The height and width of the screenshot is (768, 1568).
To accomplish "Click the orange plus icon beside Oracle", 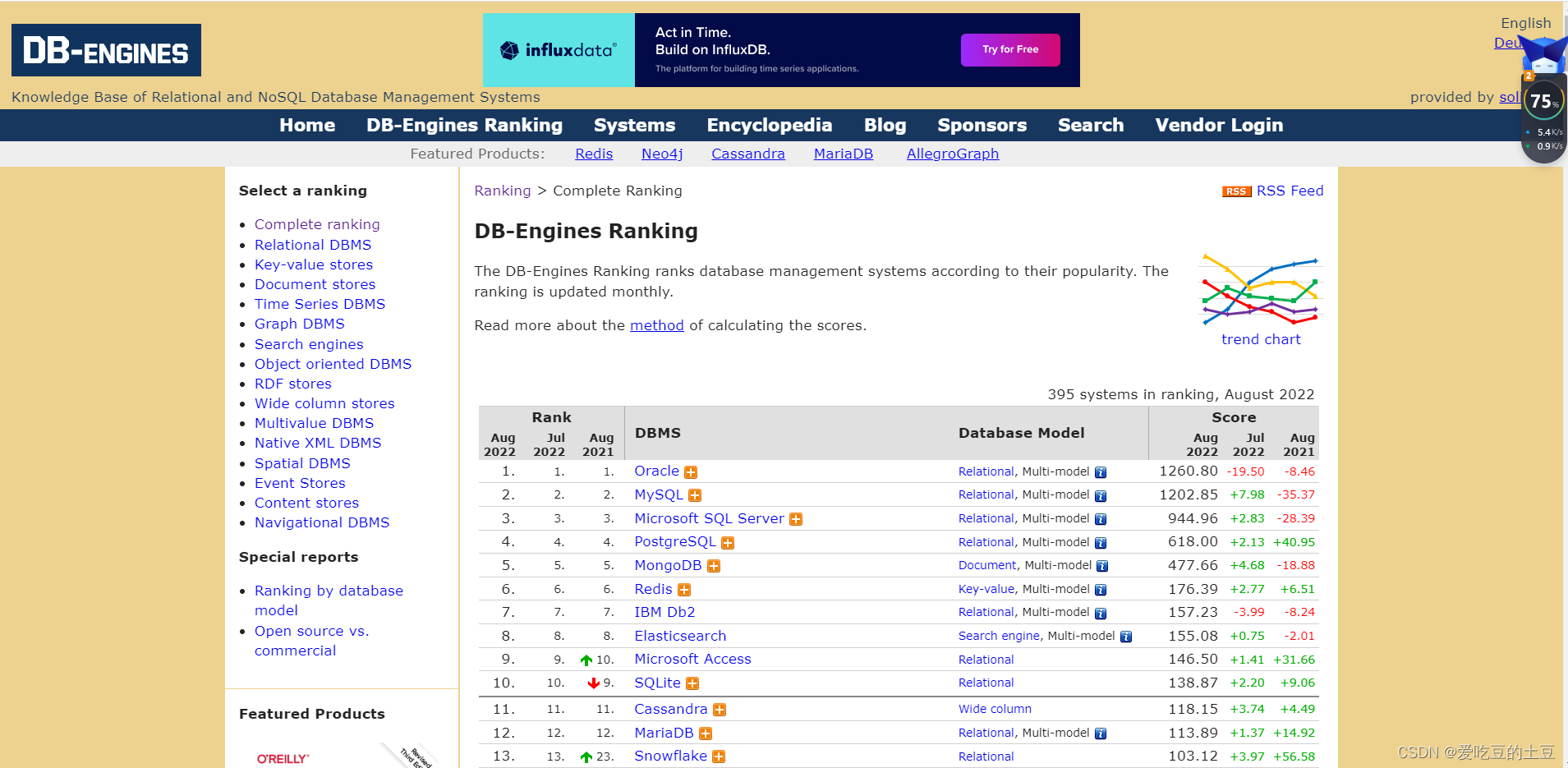I will point(691,472).
